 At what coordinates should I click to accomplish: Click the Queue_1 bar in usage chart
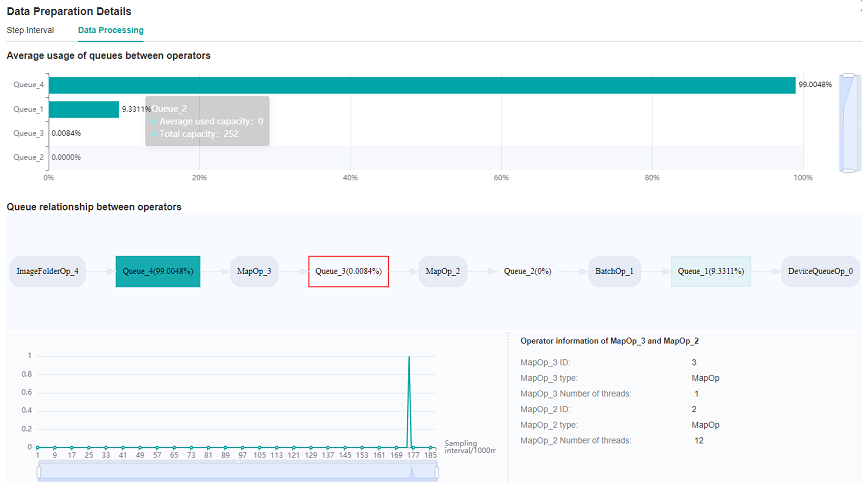click(83, 109)
